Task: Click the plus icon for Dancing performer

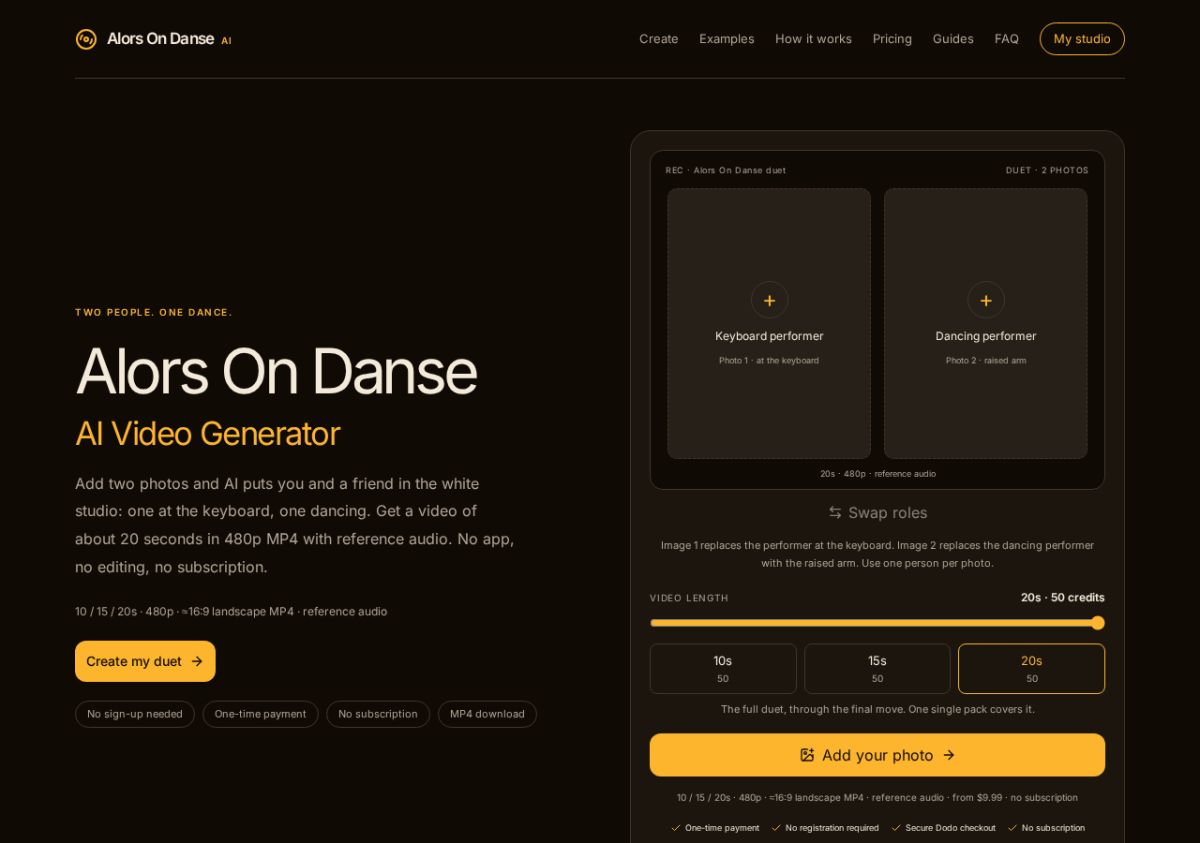Action: tap(986, 300)
